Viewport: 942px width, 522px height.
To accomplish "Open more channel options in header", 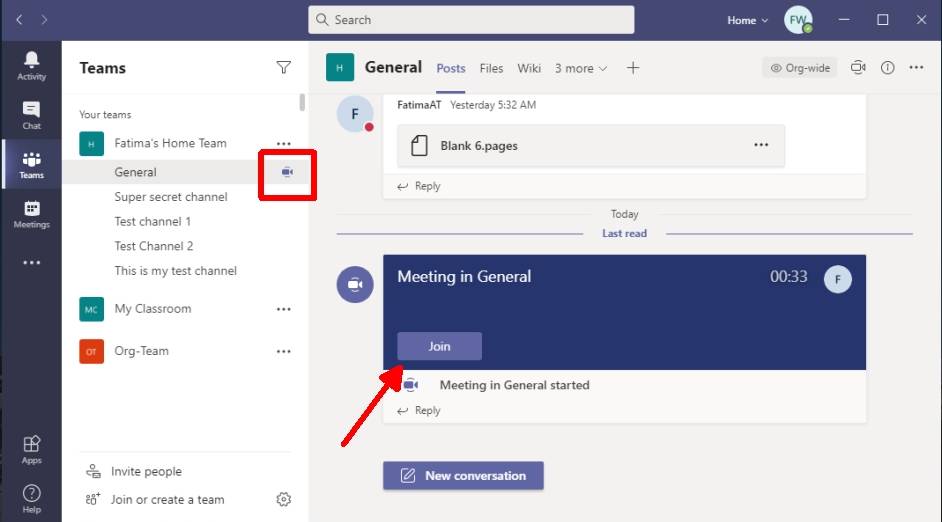I will click(x=916, y=67).
